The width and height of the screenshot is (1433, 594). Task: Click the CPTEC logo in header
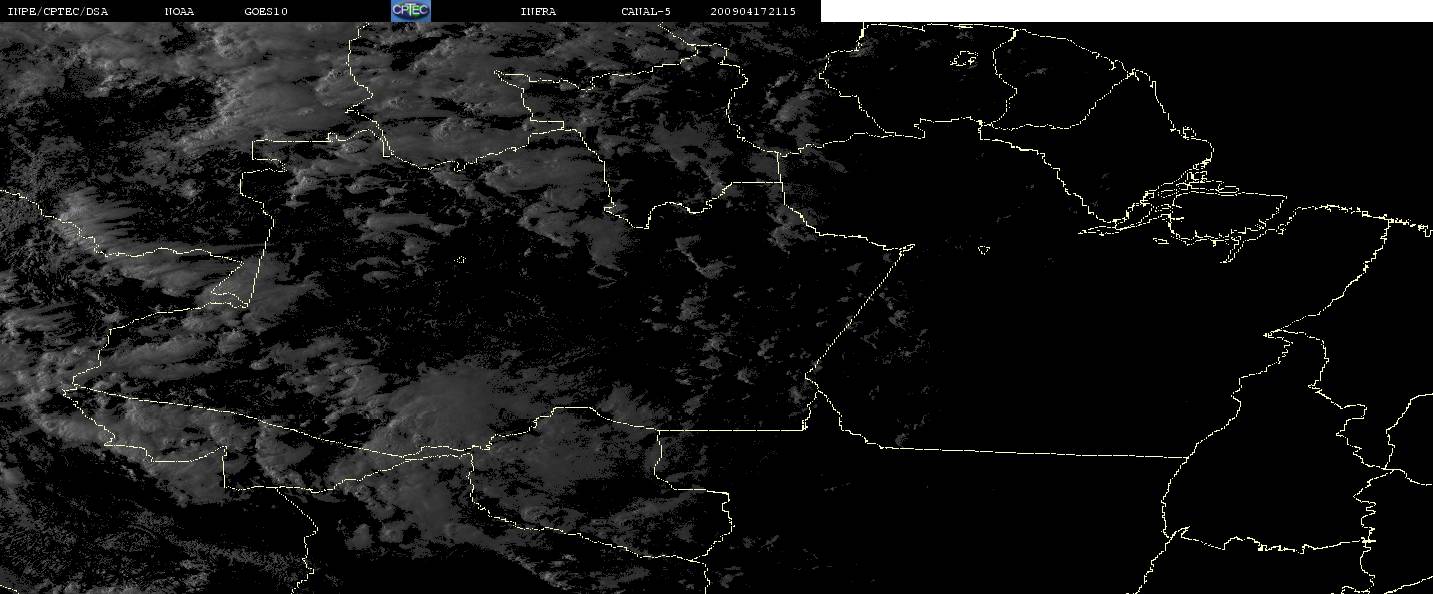410,10
